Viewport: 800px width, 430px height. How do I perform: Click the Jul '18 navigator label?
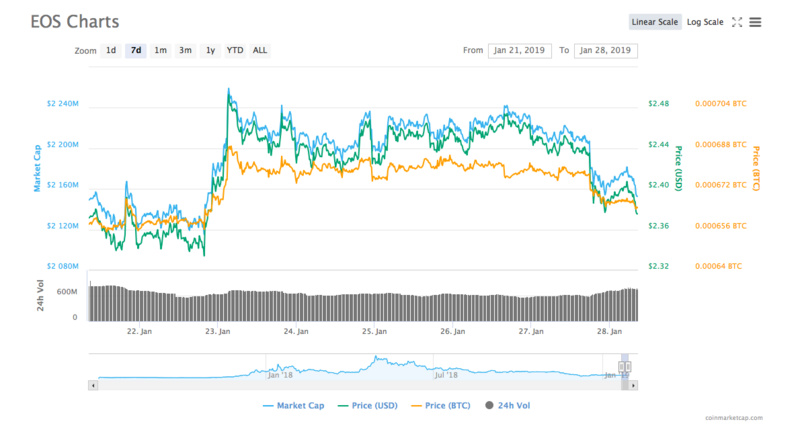[446, 375]
